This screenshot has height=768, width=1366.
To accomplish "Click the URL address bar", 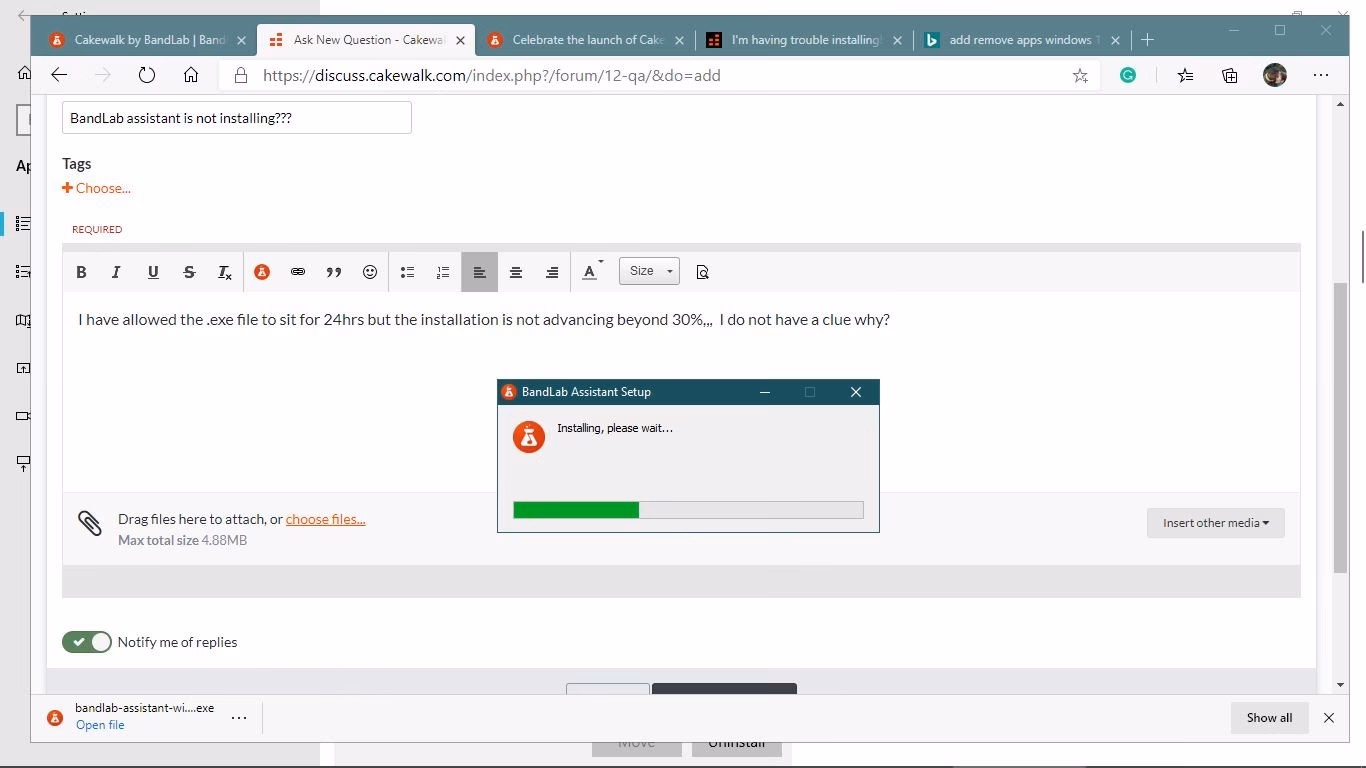I will (660, 75).
